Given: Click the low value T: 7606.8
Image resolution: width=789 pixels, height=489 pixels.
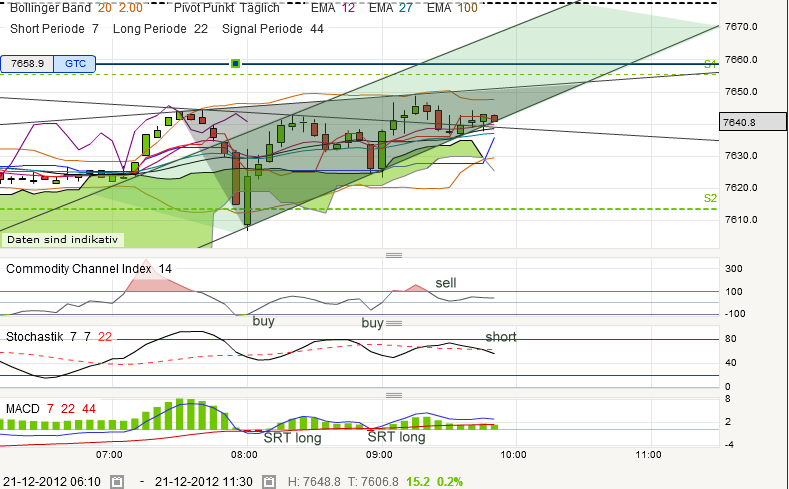Looking at the screenshot, I should pos(373,481).
